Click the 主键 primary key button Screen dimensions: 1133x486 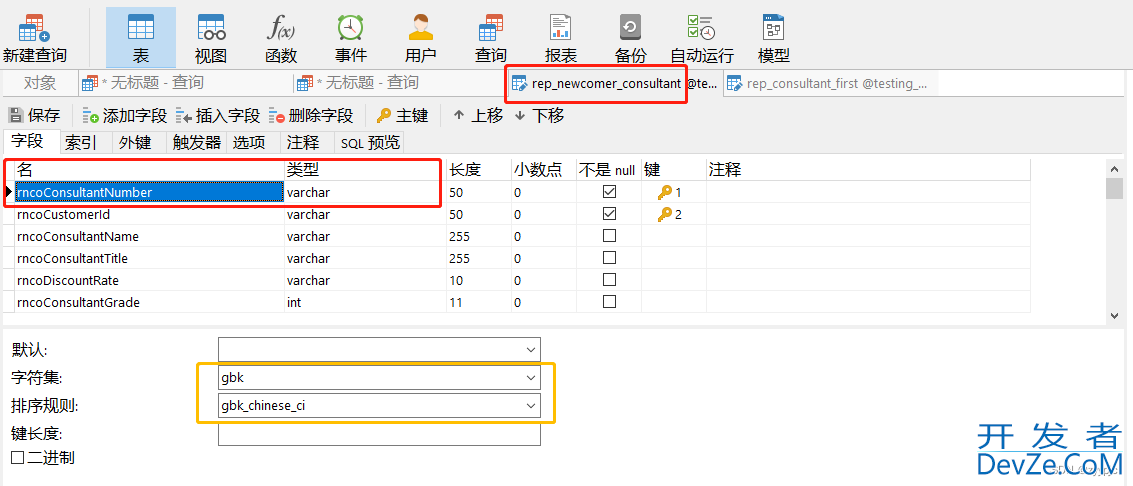point(402,116)
